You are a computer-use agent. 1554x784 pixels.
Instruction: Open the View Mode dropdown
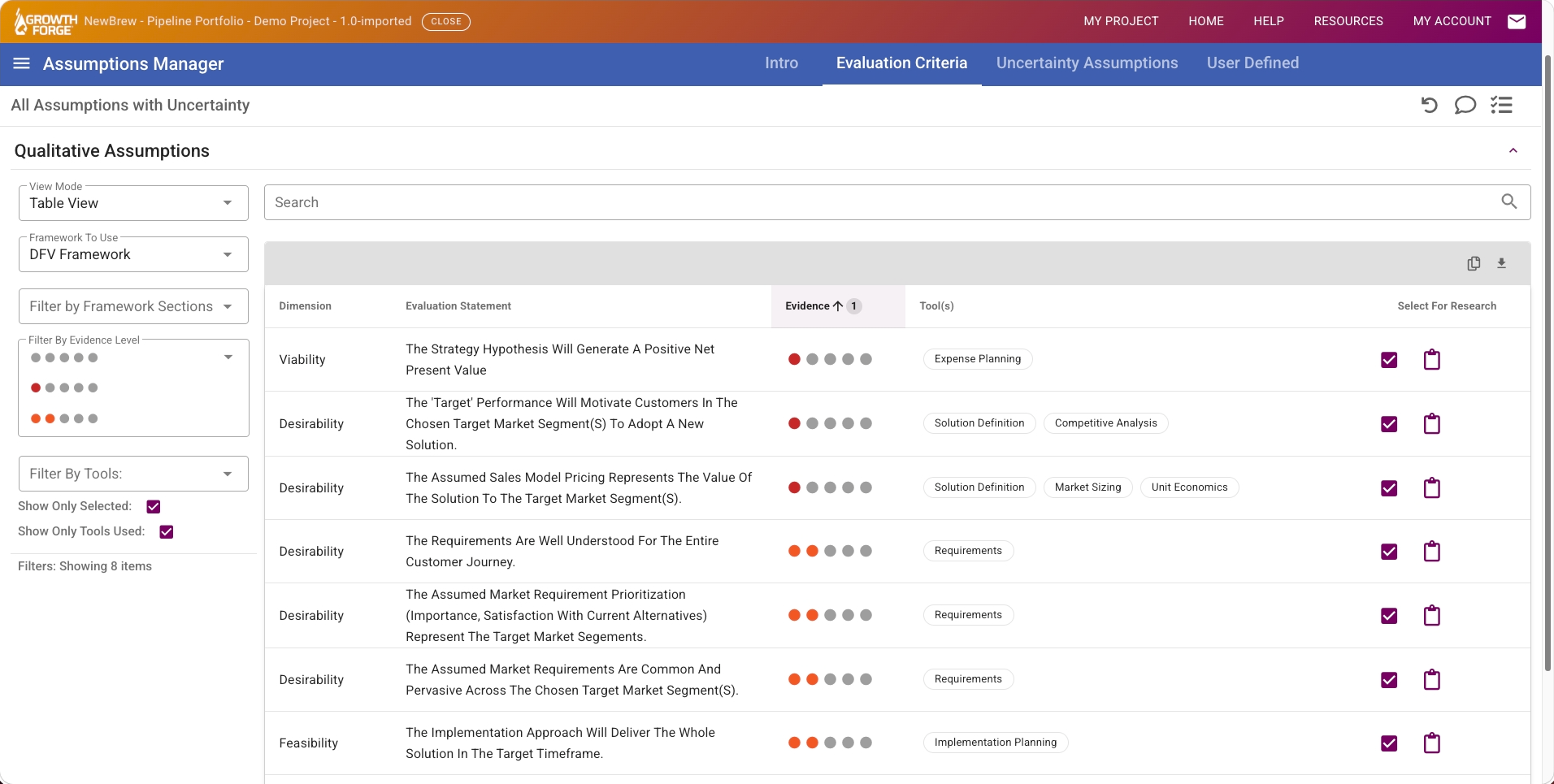tap(133, 203)
